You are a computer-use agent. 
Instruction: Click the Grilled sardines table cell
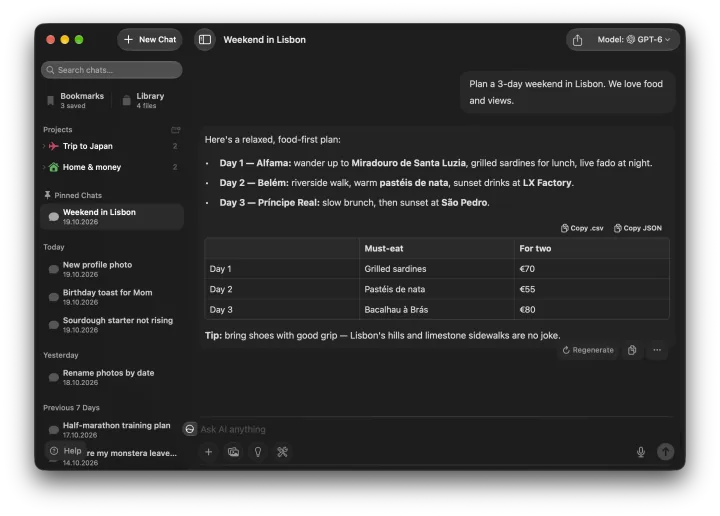coord(437,269)
